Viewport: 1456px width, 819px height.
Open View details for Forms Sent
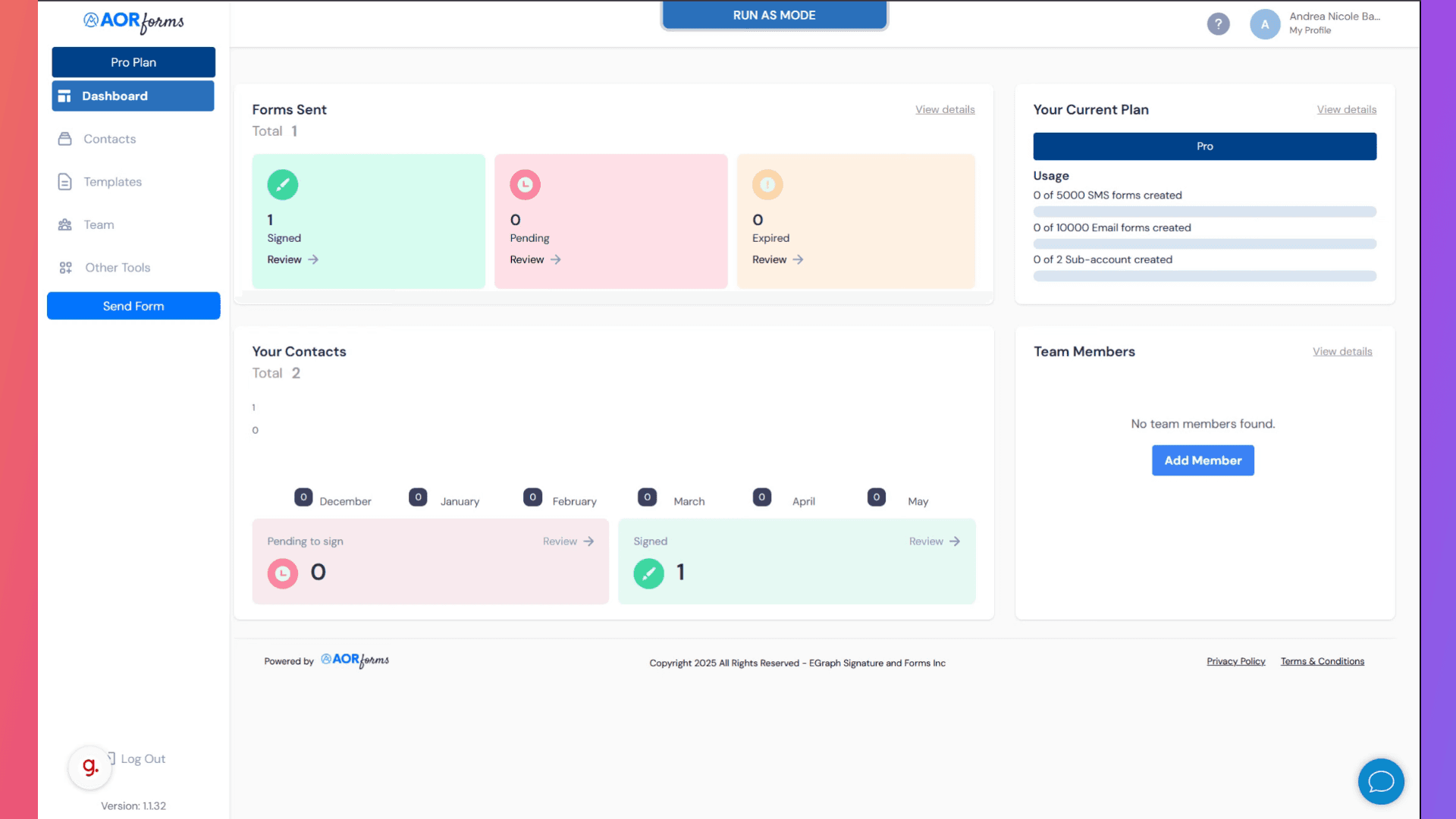(945, 109)
